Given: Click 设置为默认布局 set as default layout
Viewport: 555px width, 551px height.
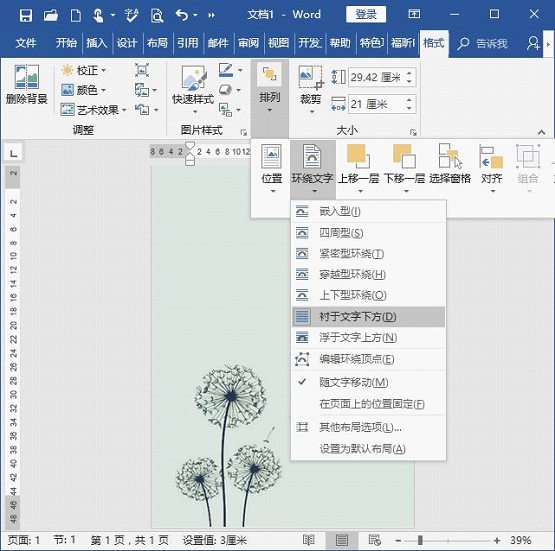Looking at the screenshot, I should (368, 449).
